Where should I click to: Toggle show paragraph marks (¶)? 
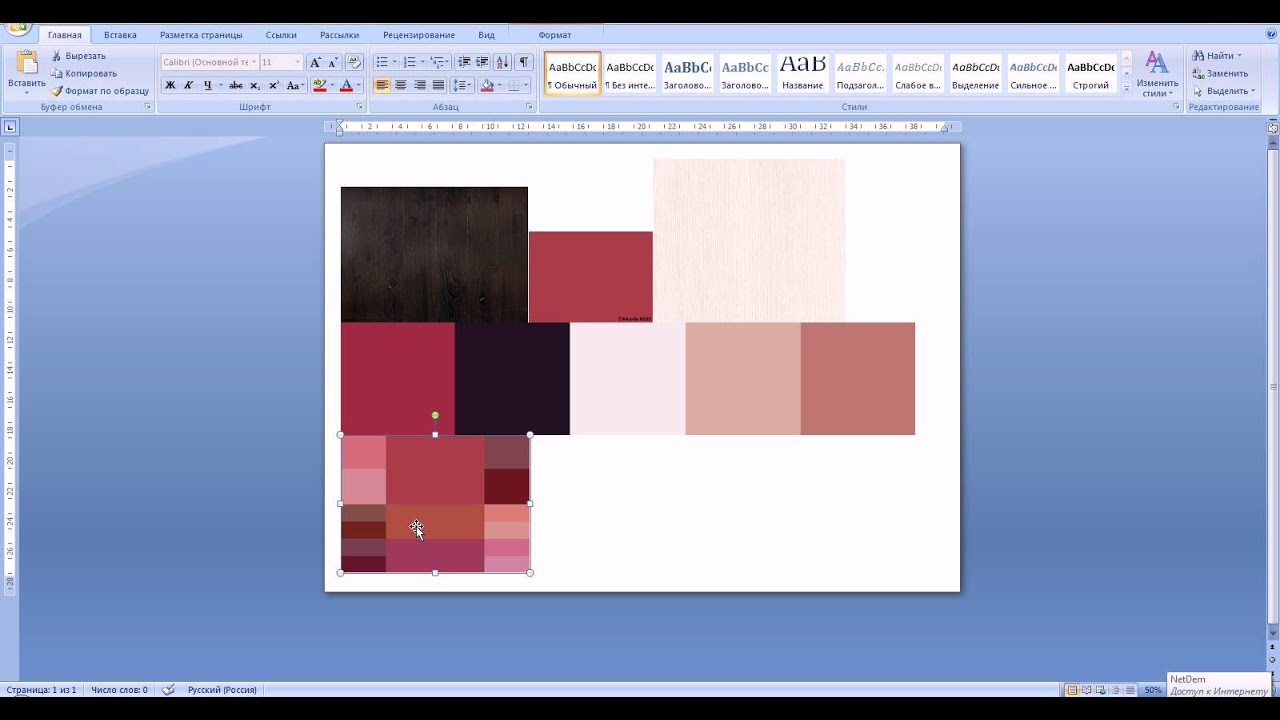(523, 62)
